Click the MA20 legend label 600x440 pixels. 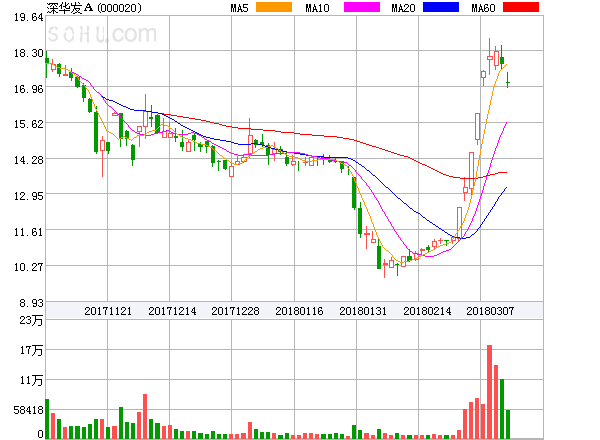[x=403, y=8]
